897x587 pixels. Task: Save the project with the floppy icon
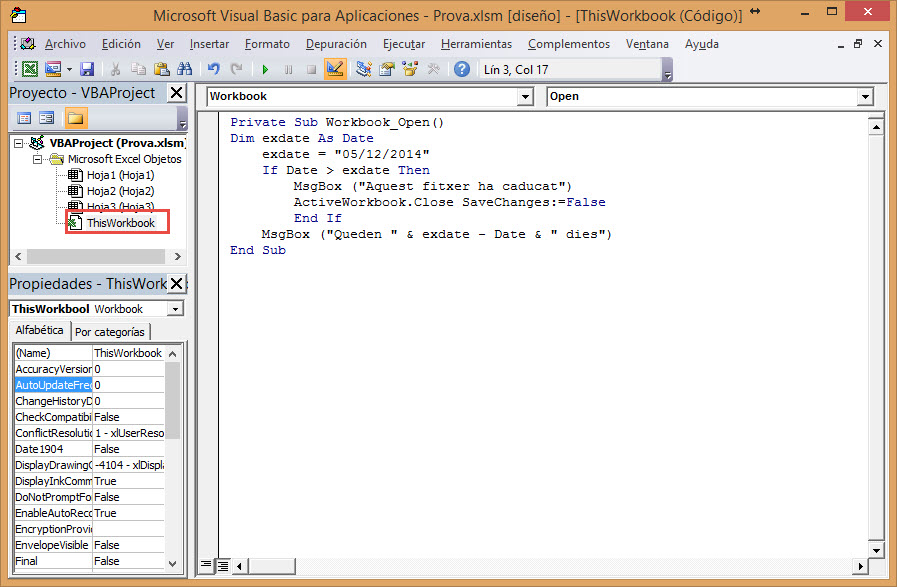pyautogui.click(x=86, y=69)
